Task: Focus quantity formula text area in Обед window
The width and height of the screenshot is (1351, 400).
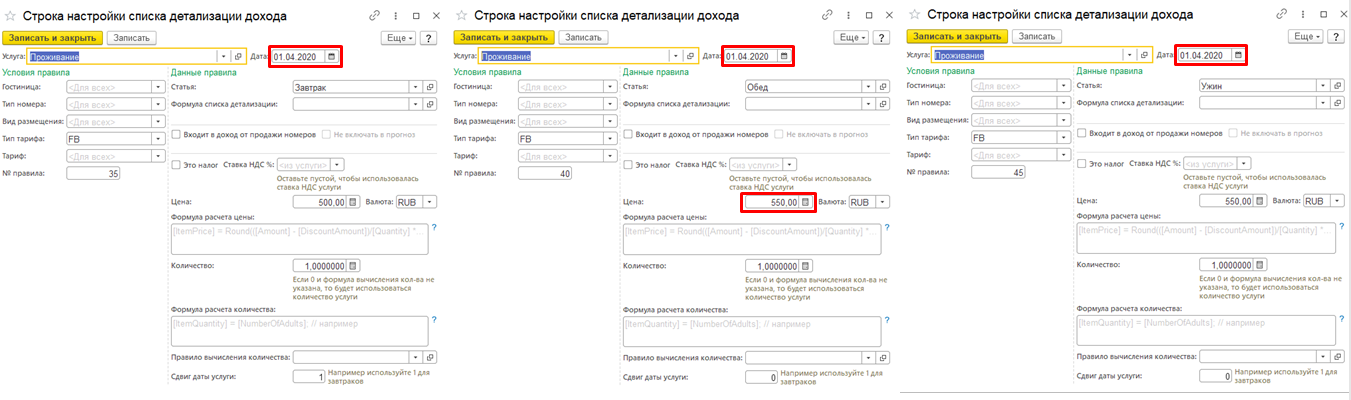Action: pos(751,331)
